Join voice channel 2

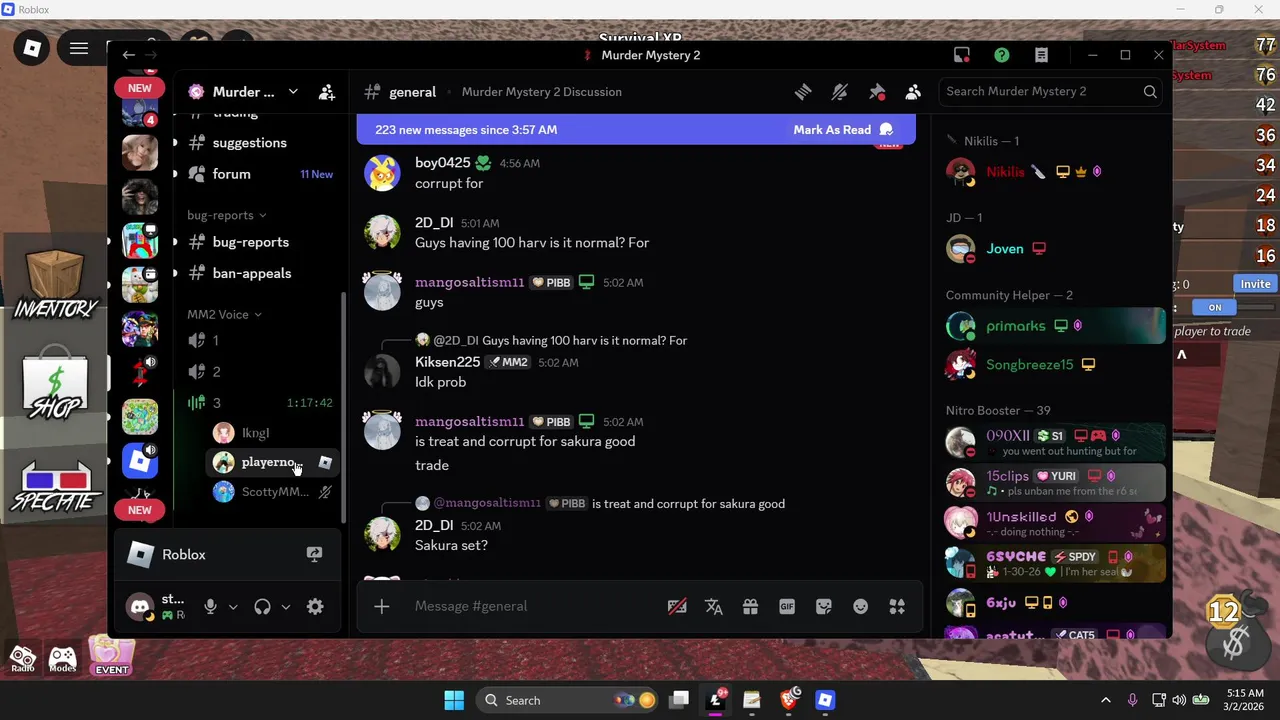pos(258,372)
